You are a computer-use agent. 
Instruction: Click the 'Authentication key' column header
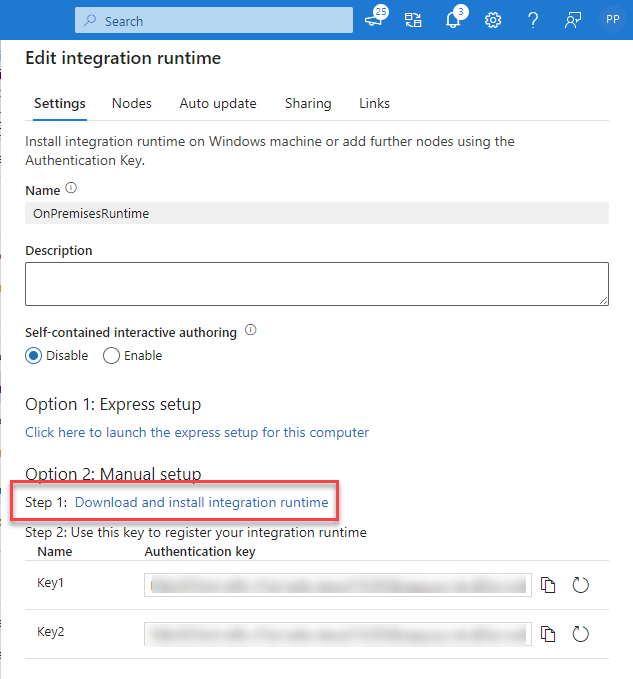click(200, 552)
